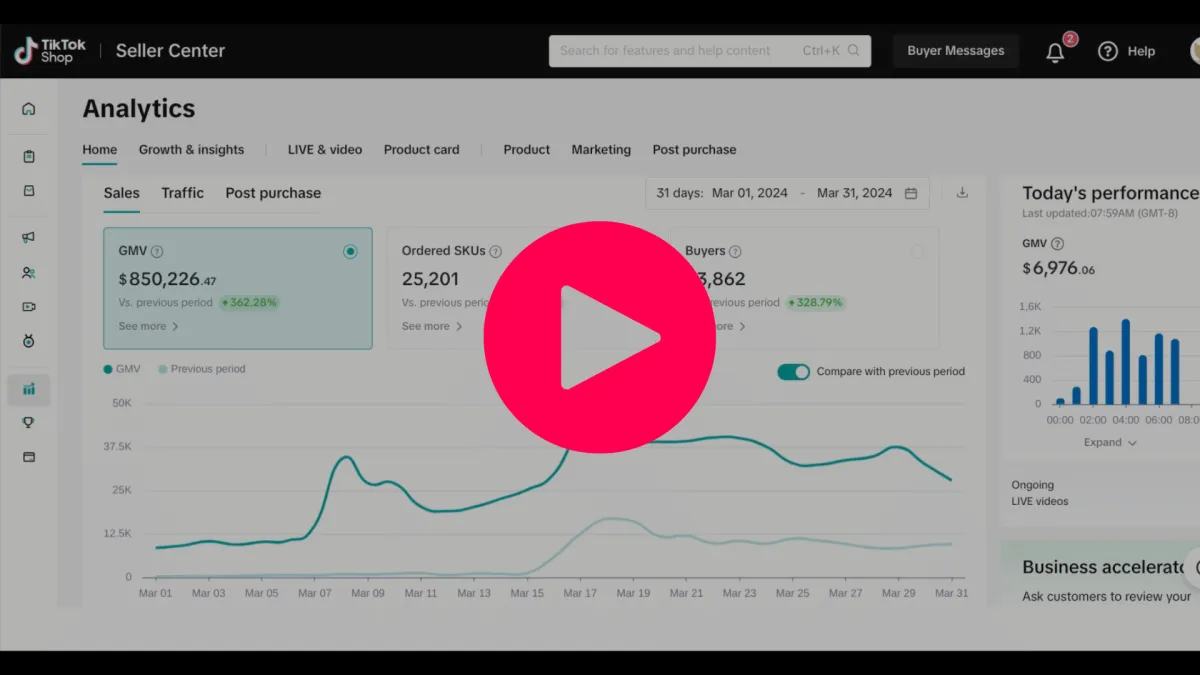Screen dimensions: 1200x675
Task: Focus the search for features and help content field
Action: pyautogui.click(x=710, y=51)
